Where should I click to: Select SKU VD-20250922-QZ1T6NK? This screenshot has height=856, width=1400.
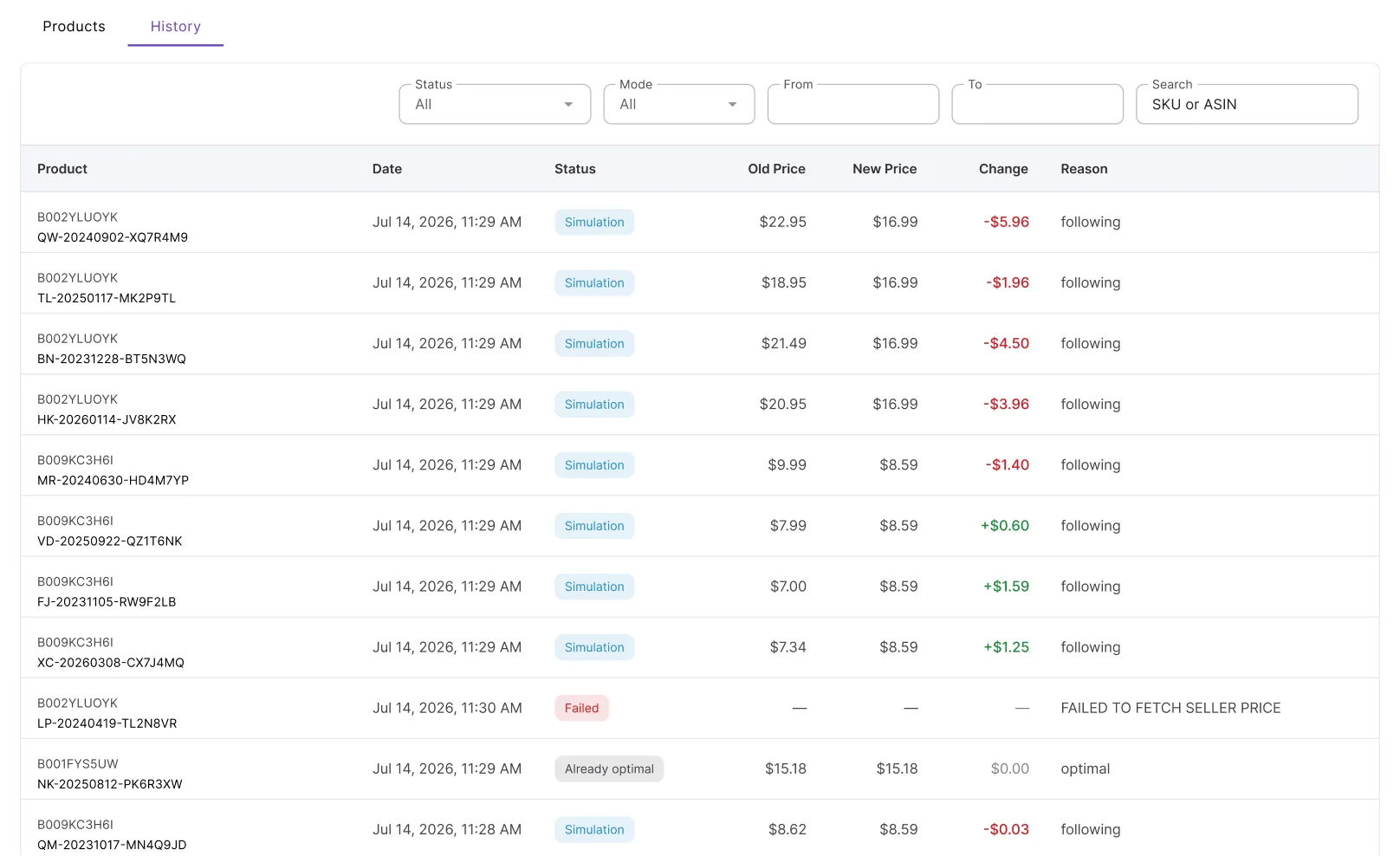pyautogui.click(x=110, y=541)
